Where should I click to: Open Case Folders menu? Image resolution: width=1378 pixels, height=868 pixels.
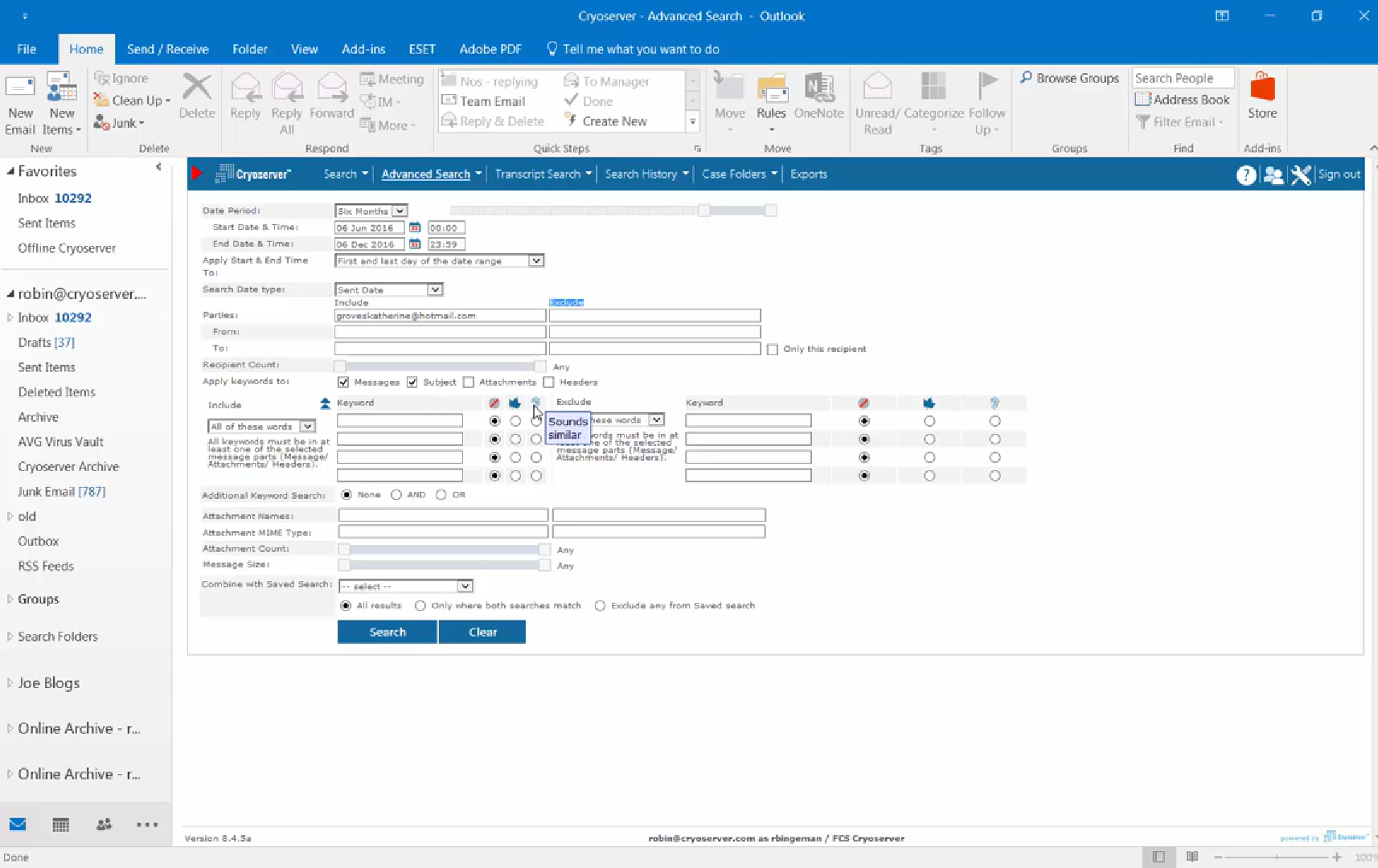coord(740,174)
